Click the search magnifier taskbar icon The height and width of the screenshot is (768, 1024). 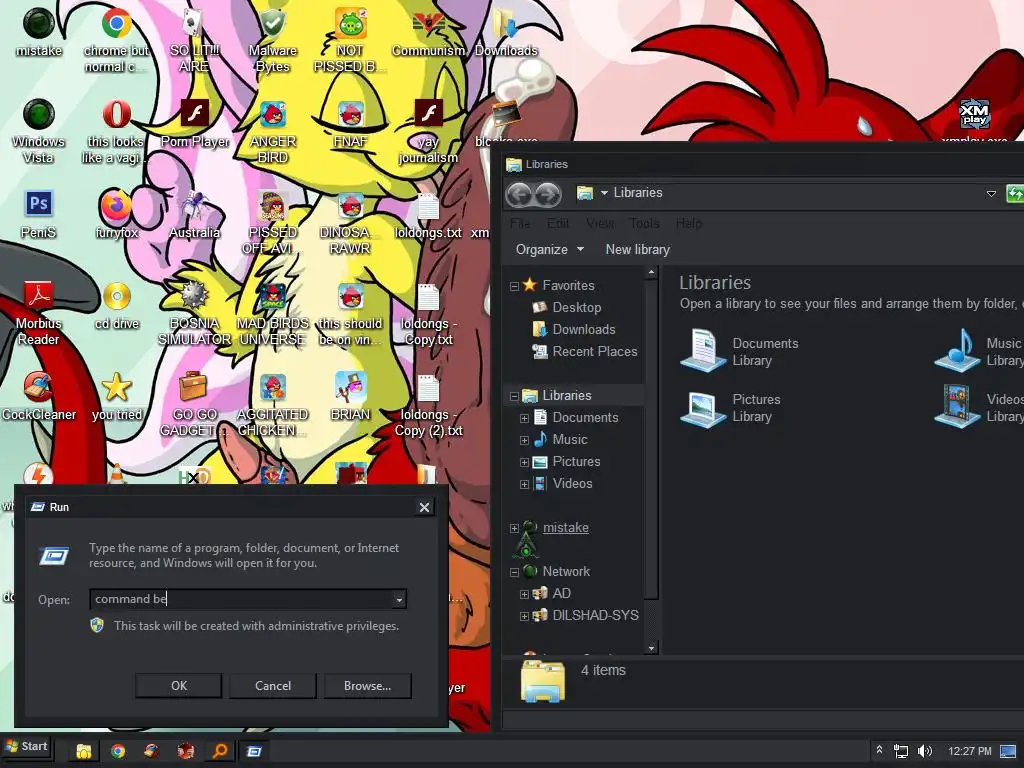click(x=220, y=752)
